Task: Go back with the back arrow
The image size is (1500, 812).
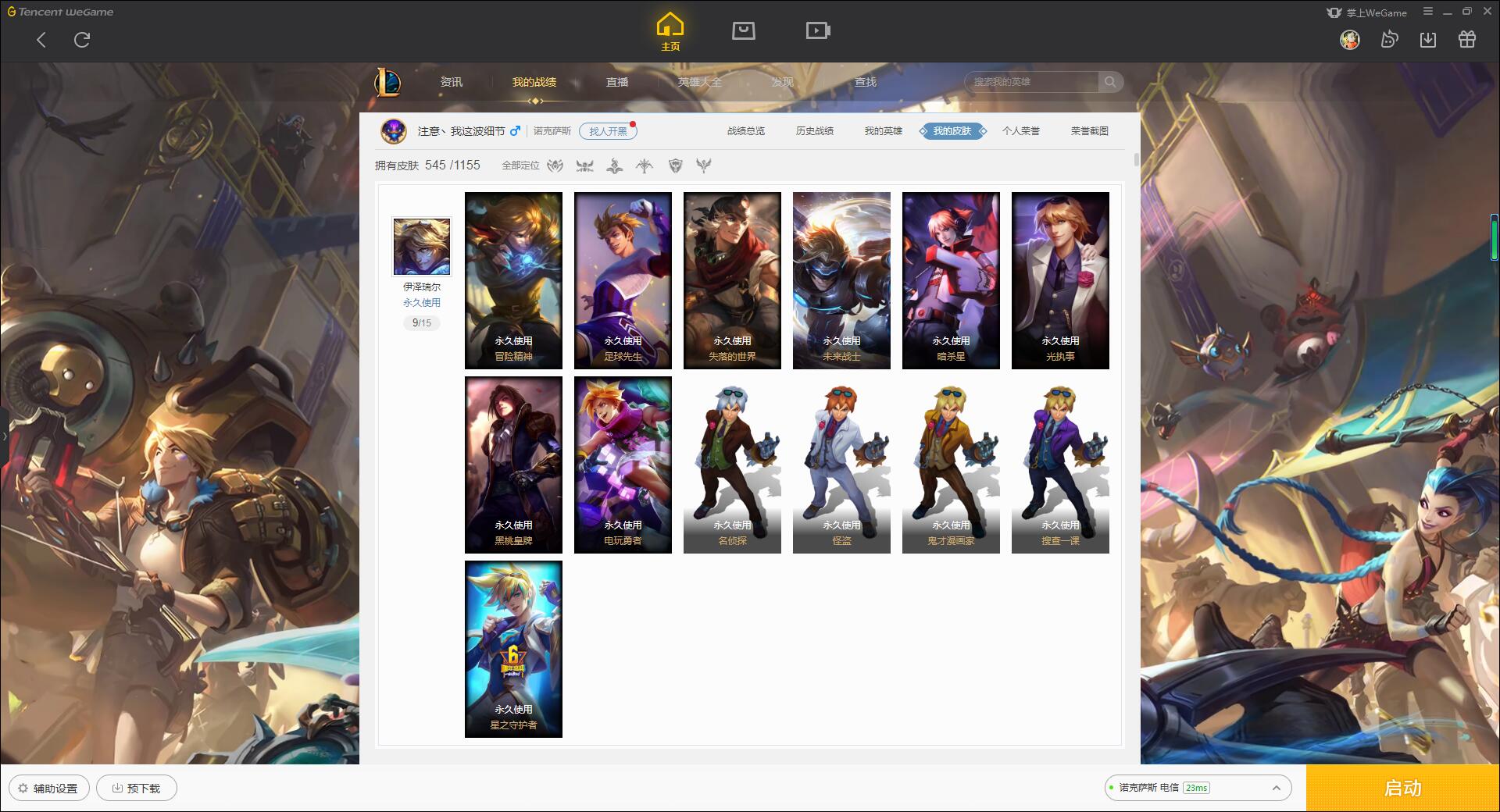Action: pos(41,40)
